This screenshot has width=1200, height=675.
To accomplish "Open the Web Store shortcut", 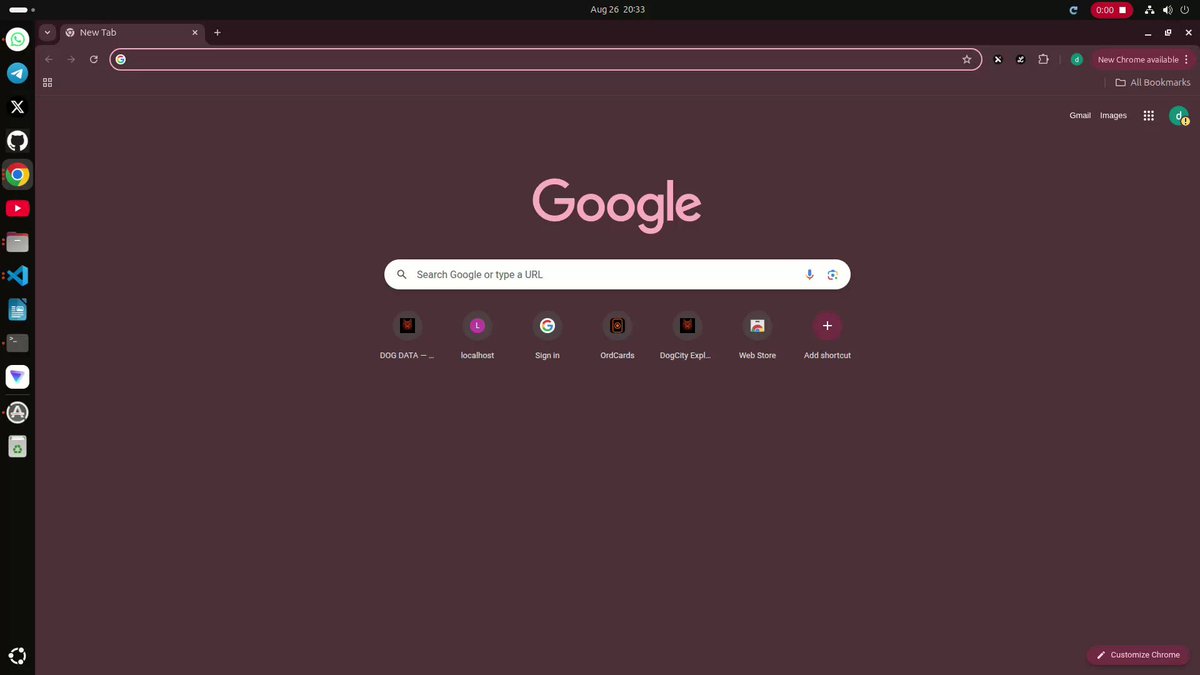I will point(757,337).
